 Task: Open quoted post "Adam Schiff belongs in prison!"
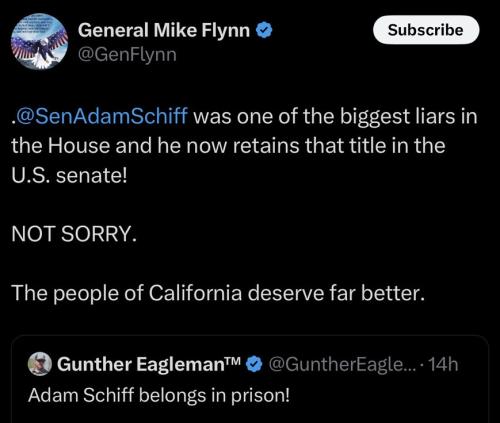click(x=250, y=379)
